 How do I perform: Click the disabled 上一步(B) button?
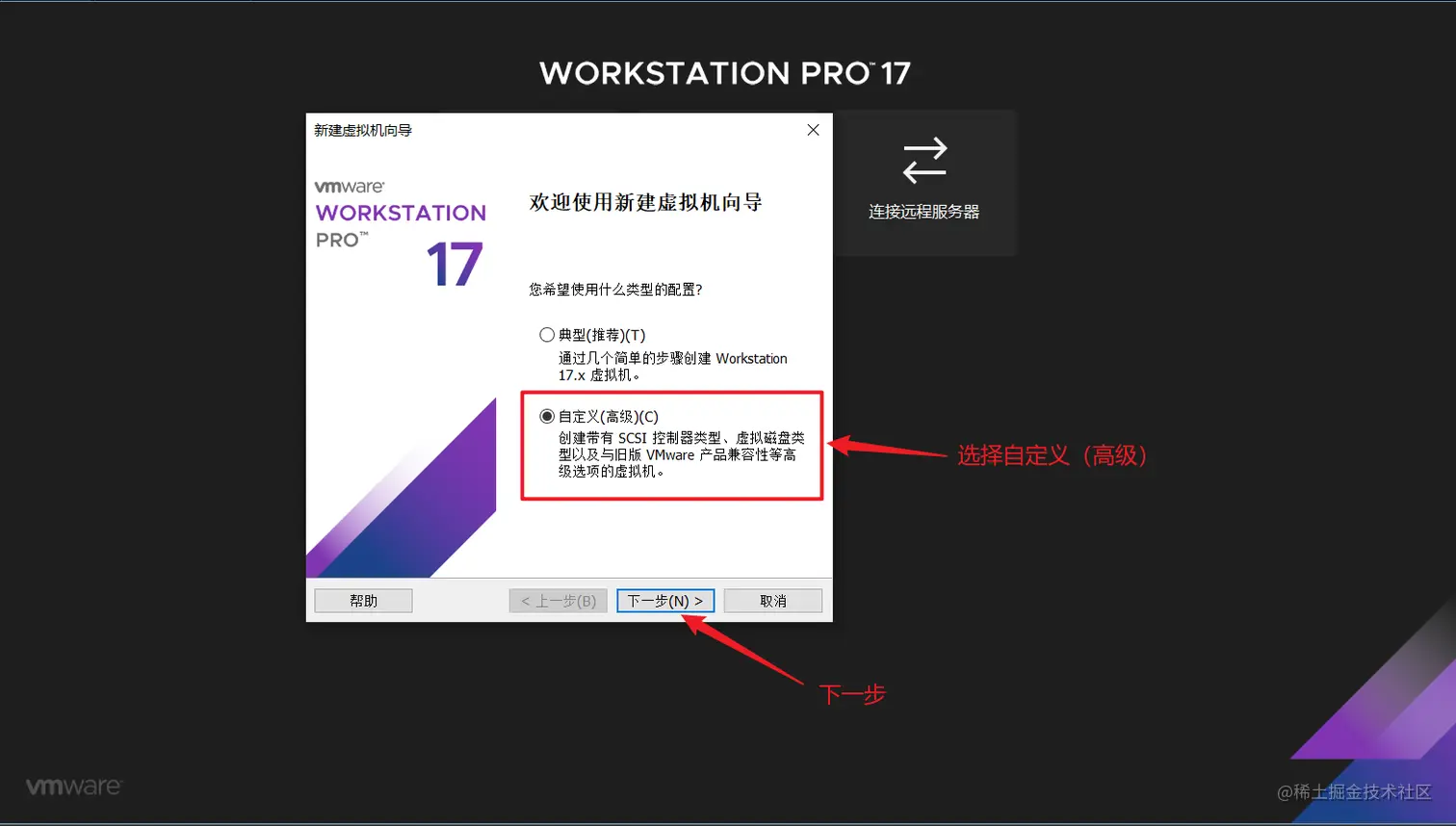(x=557, y=600)
